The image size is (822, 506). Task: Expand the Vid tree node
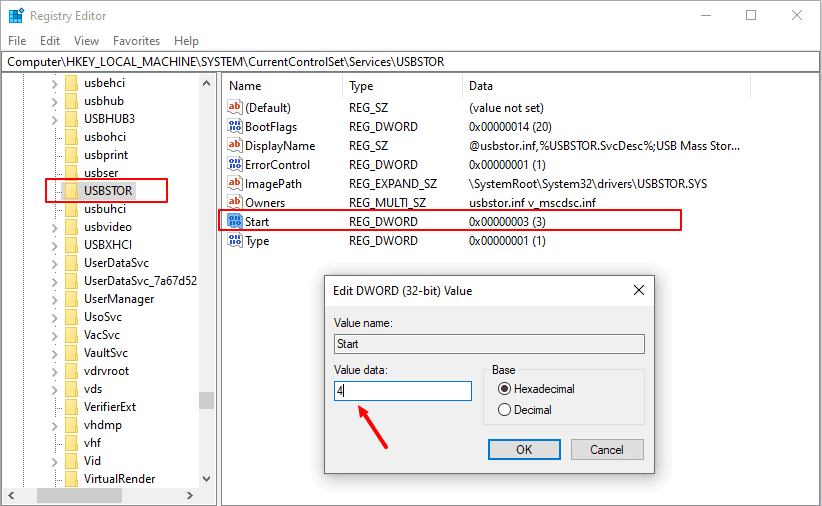coord(55,461)
